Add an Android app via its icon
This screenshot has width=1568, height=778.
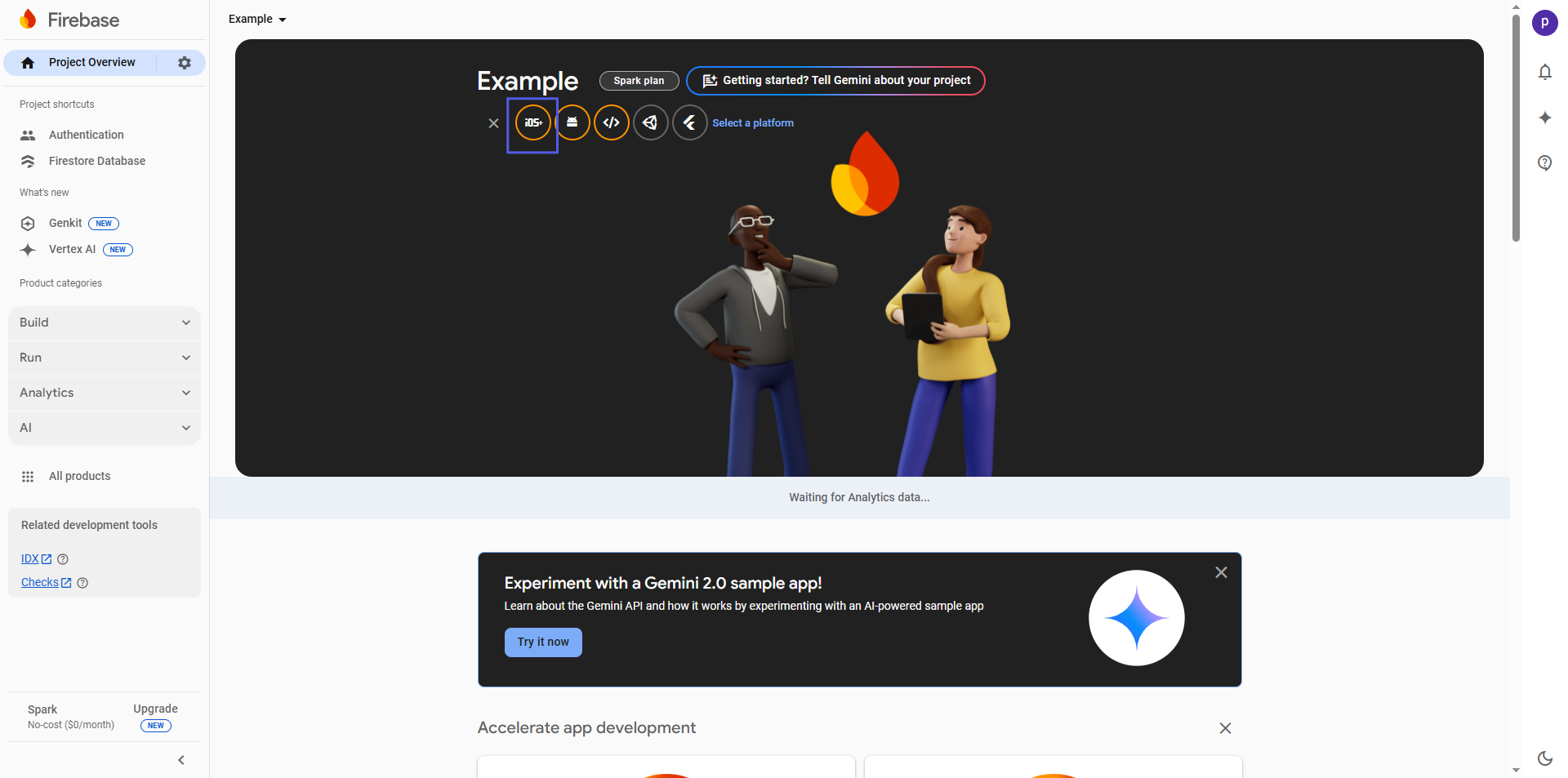pyautogui.click(x=572, y=123)
